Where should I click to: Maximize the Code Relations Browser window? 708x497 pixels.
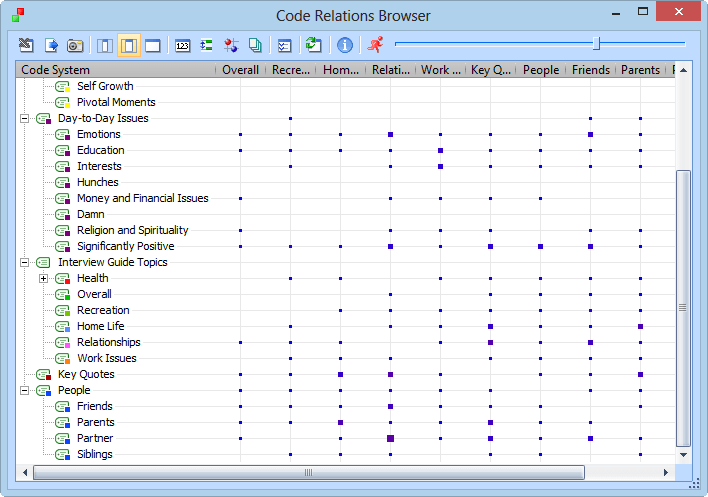click(643, 12)
